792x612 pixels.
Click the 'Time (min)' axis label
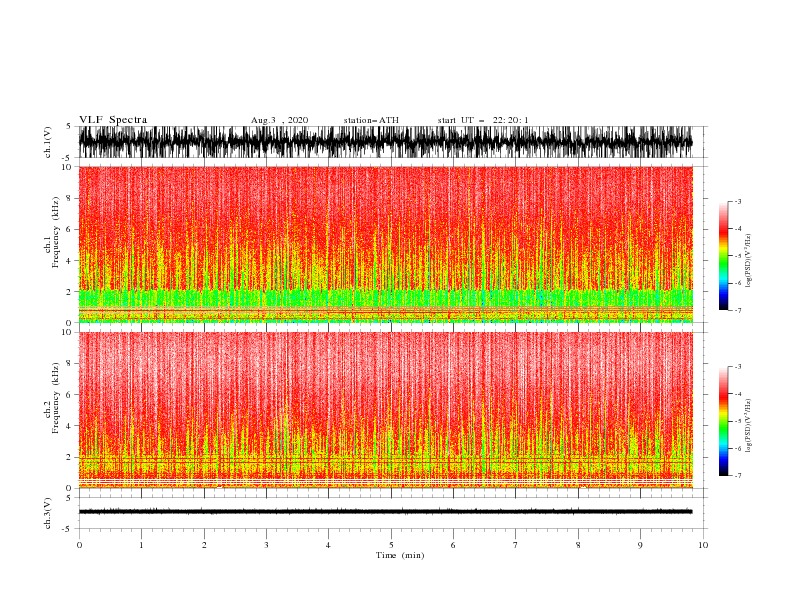[x=400, y=555]
